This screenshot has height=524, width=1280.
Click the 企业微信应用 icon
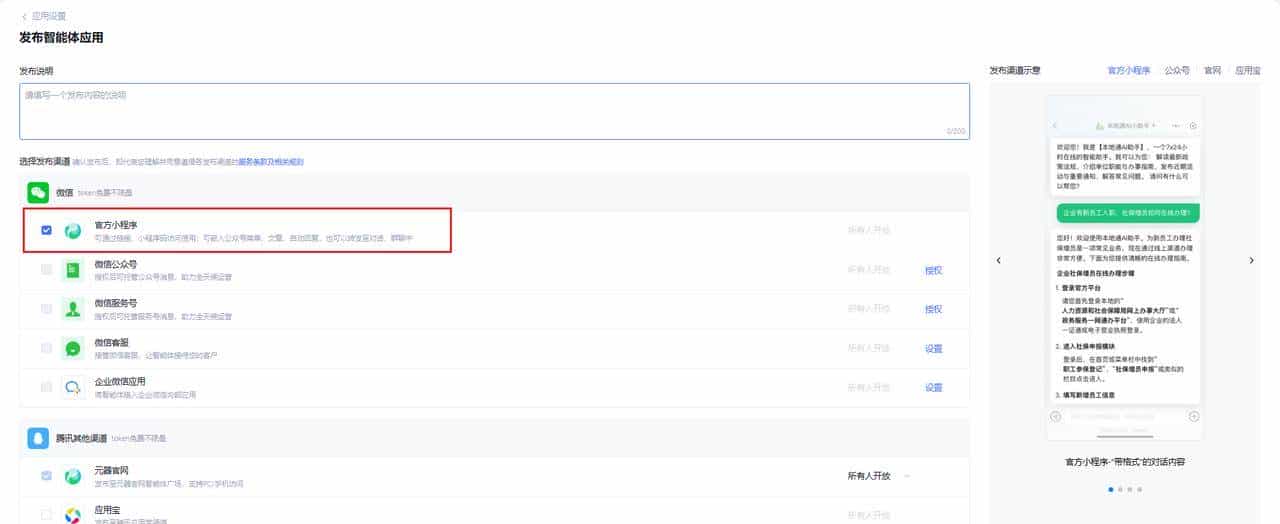coord(73,387)
